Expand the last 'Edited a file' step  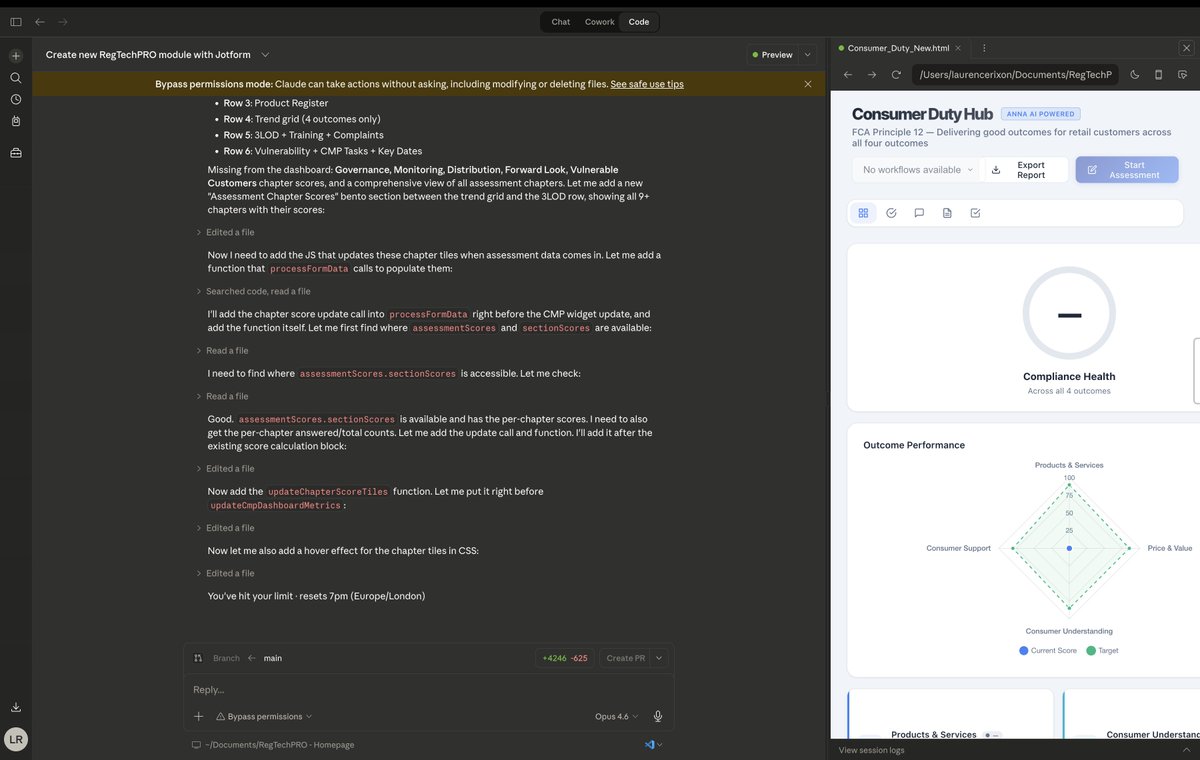(225, 573)
